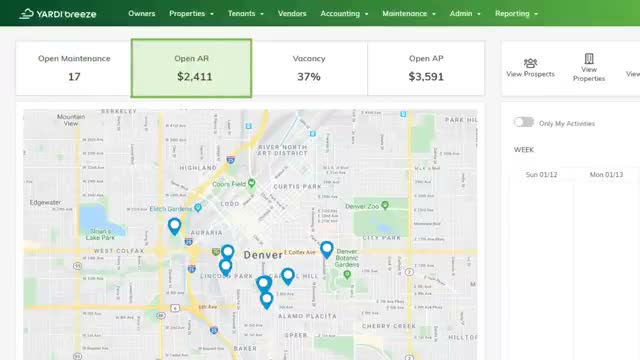Open the Open AP card showing $3,591

(426, 68)
